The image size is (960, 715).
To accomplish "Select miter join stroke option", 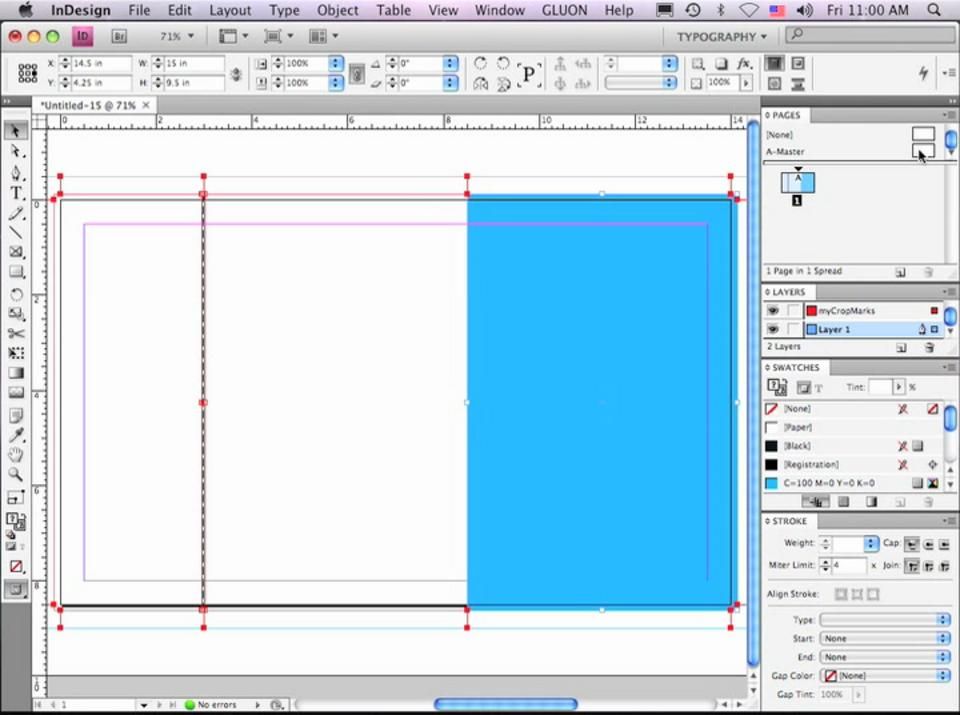I will 912,566.
